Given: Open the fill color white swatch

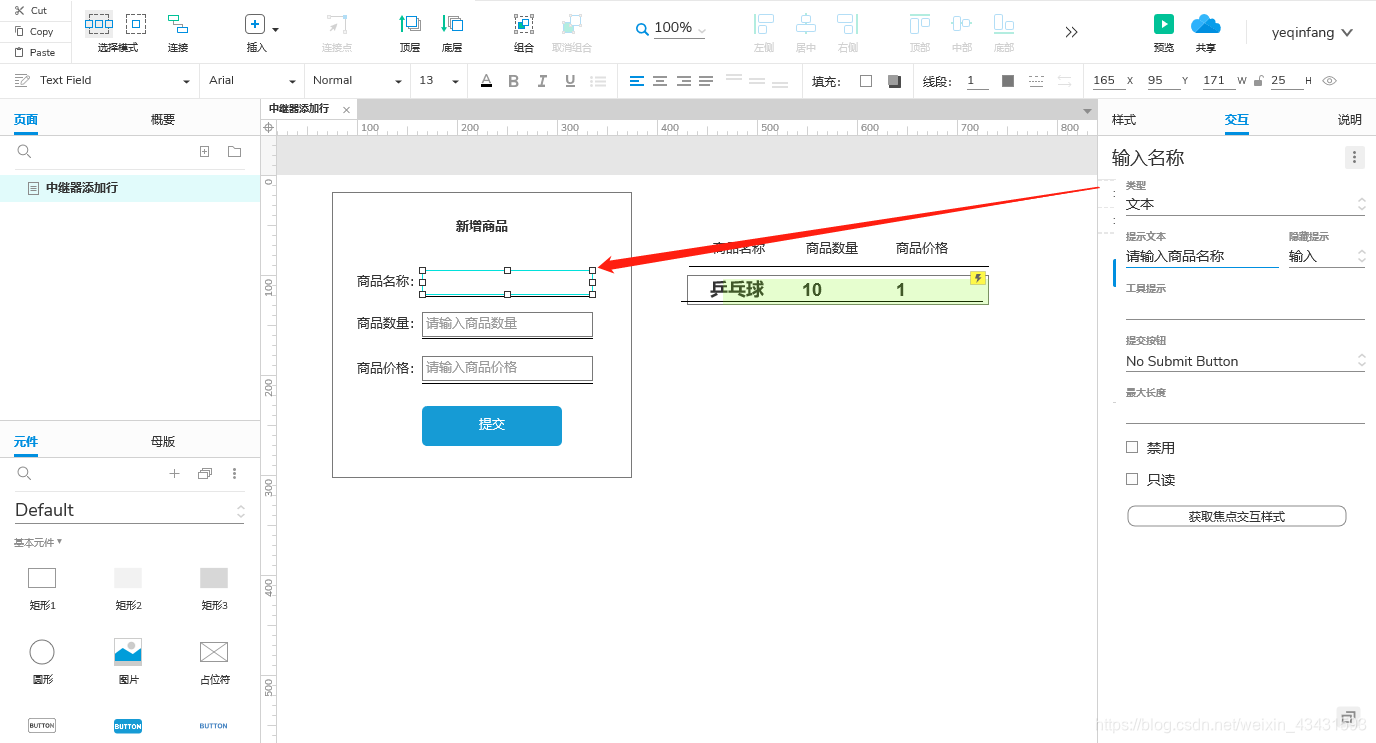Looking at the screenshot, I should click(866, 81).
